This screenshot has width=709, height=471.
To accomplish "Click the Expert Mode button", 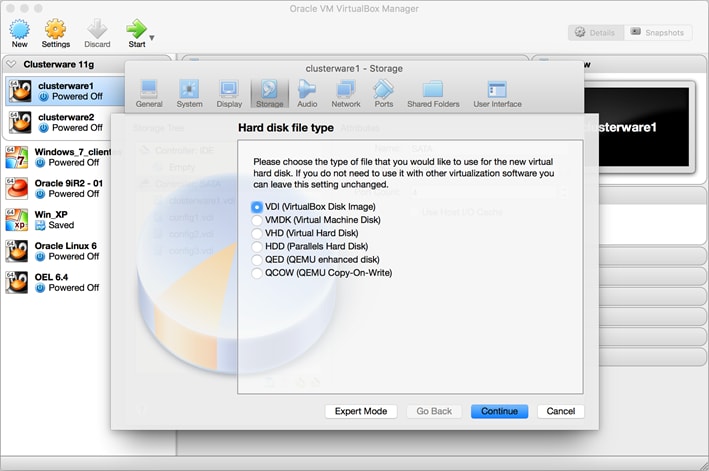I will pos(361,411).
